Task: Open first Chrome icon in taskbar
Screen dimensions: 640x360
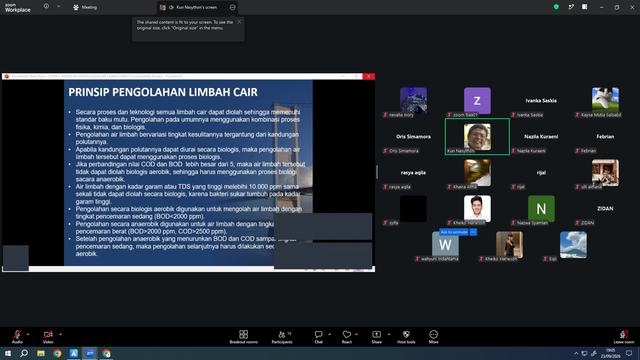Action: [57, 353]
